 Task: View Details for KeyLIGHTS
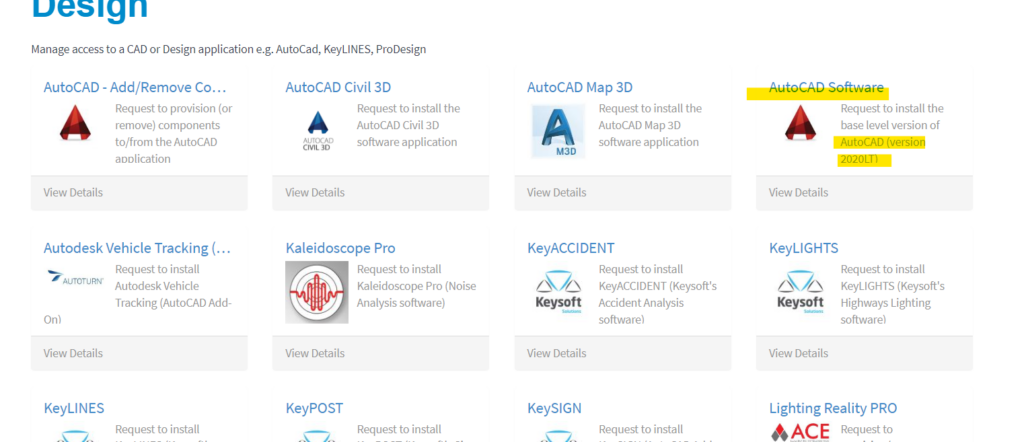(x=798, y=353)
